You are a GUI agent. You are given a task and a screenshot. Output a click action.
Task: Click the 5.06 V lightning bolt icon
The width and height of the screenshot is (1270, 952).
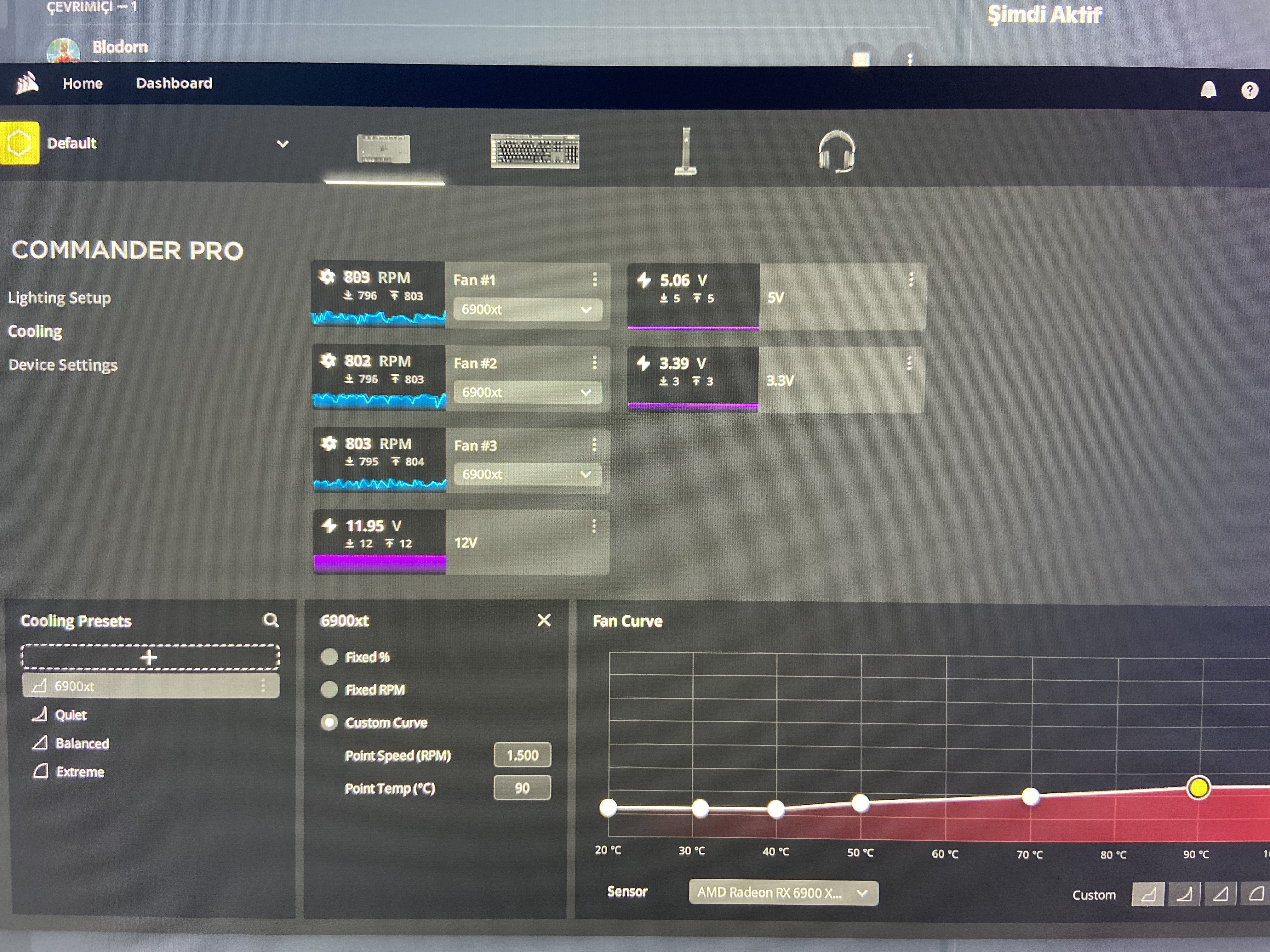[644, 280]
